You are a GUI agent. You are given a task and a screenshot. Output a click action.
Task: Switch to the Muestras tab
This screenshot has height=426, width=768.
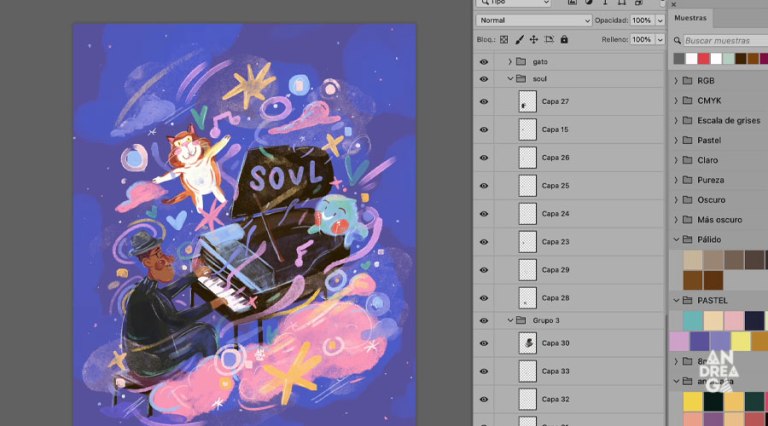(690, 18)
